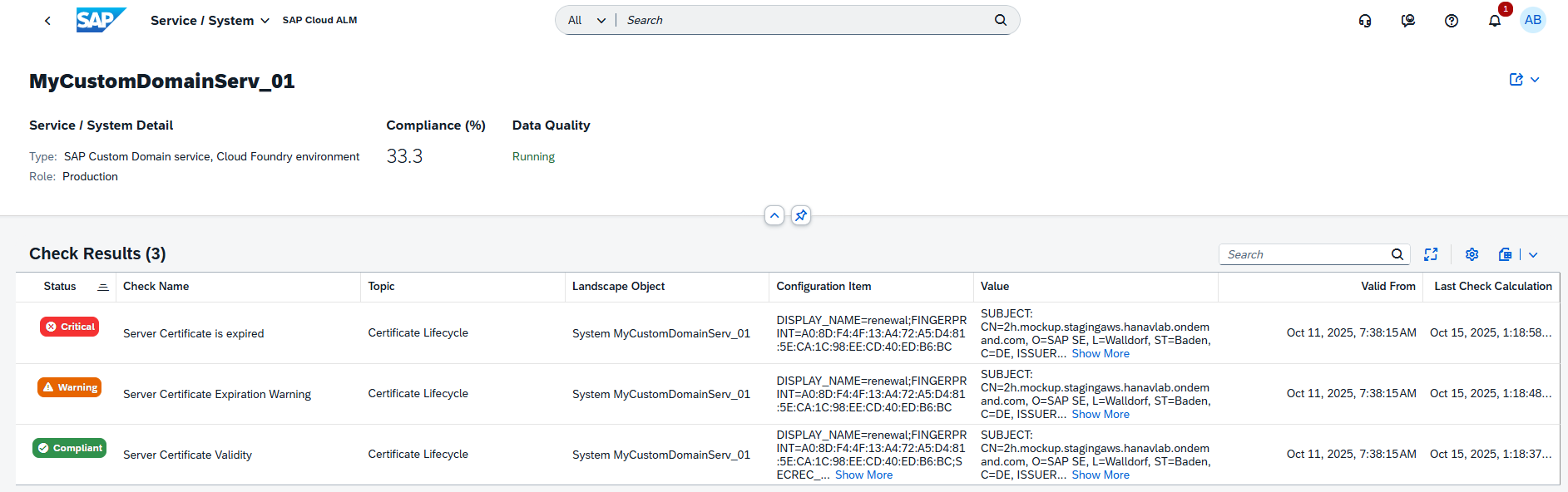Image resolution: width=1568 pixels, height=492 pixels.
Task: Pin the page header
Action: [x=801, y=216]
